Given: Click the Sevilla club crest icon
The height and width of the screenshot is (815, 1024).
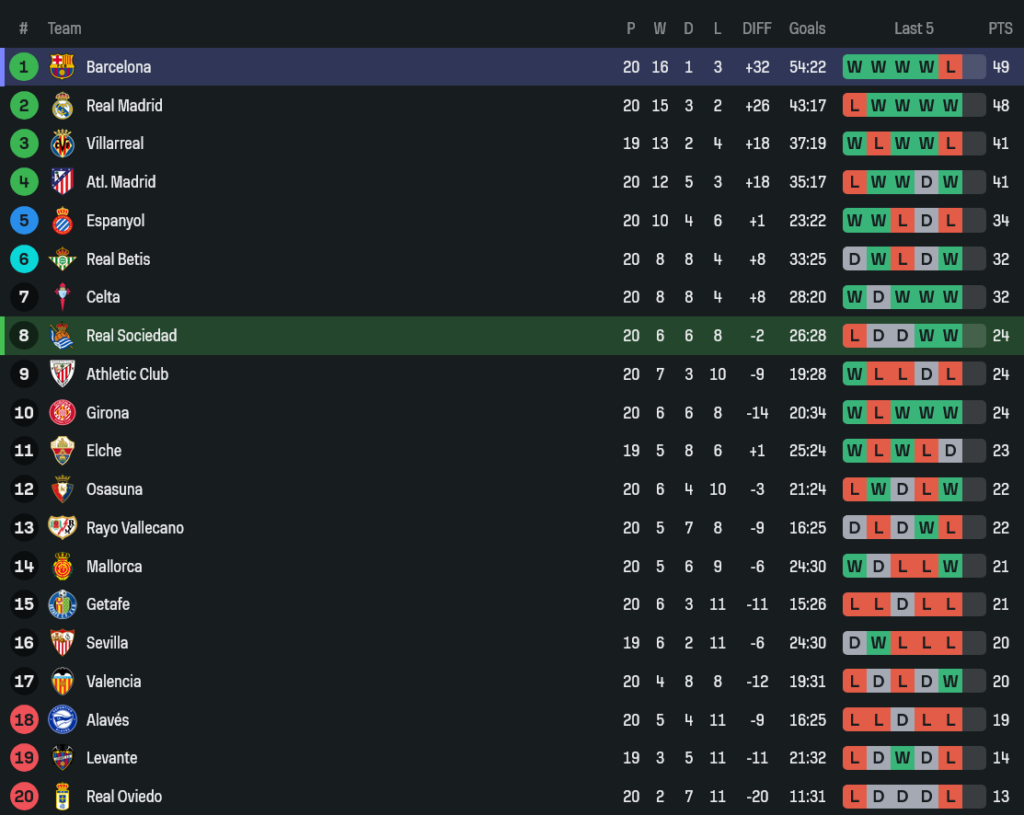Looking at the screenshot, I should (x=62, y=643).
